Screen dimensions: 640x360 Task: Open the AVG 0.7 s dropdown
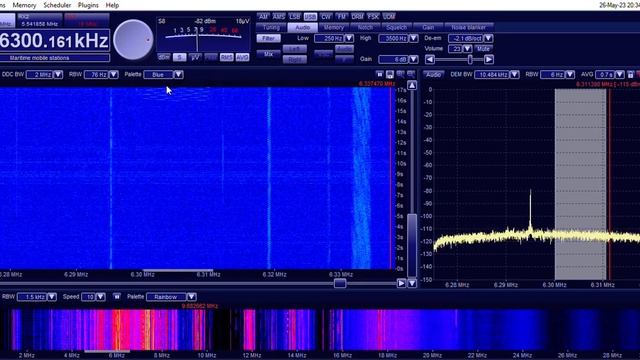[620, 75]
